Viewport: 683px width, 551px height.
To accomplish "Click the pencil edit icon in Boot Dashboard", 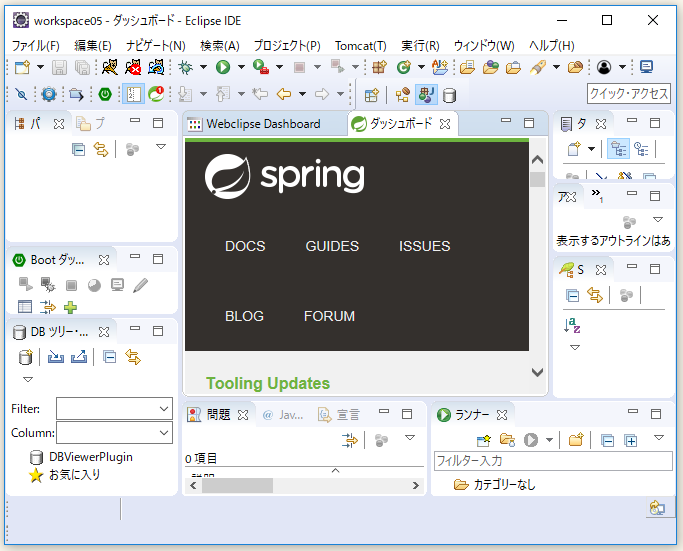I will 140,285.
